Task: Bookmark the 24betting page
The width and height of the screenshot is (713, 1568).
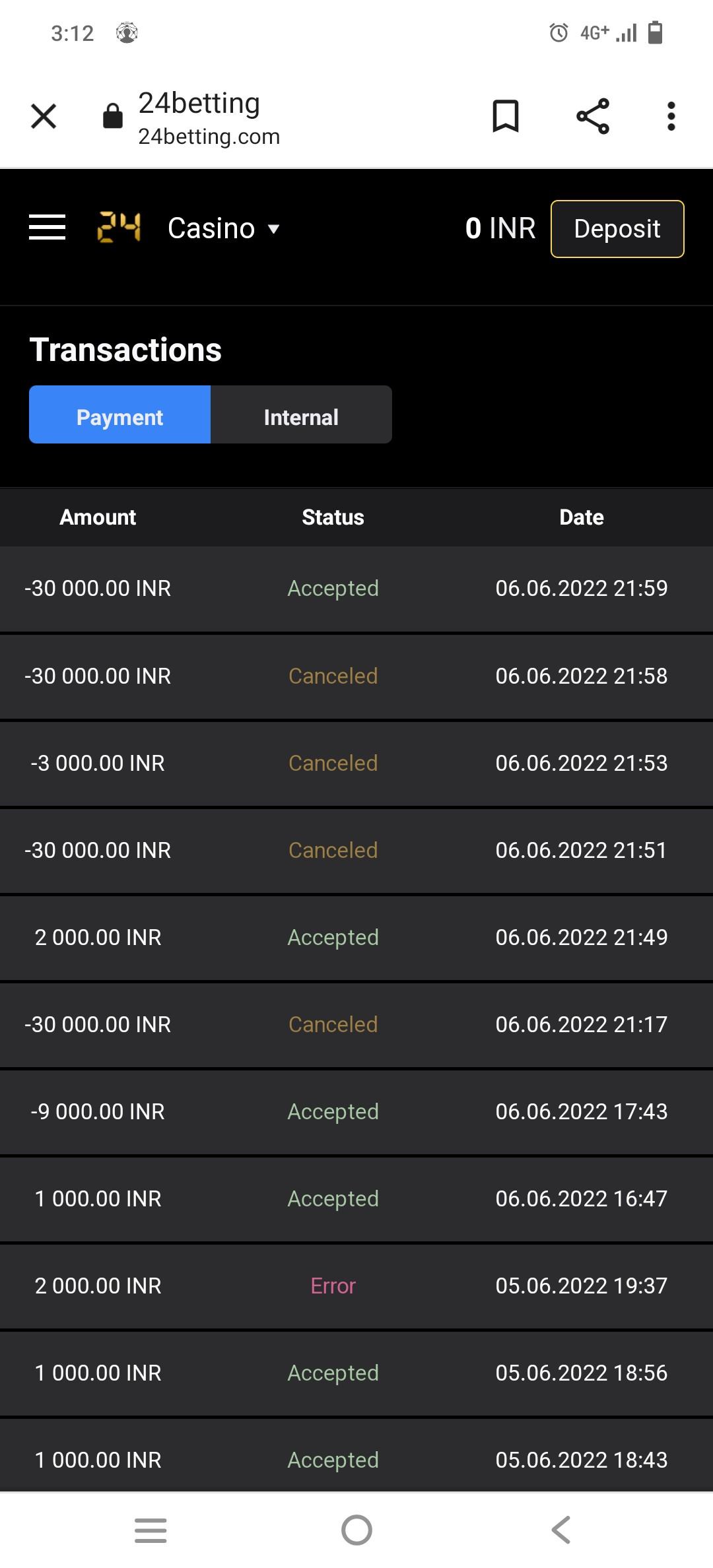Action: click(506, 117)
